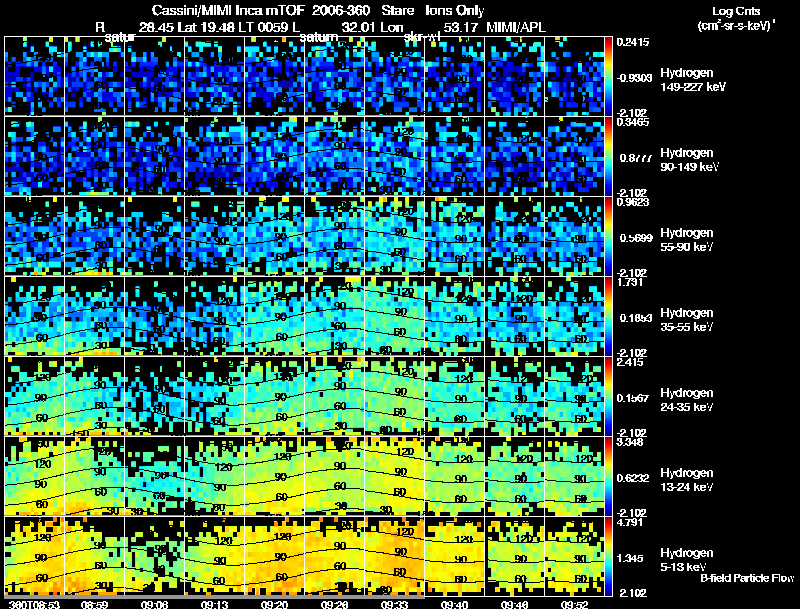This screenshot has width=800, height=609.
Task: Click the '09:26' time axis label
Action: click(x=335, y=604)
